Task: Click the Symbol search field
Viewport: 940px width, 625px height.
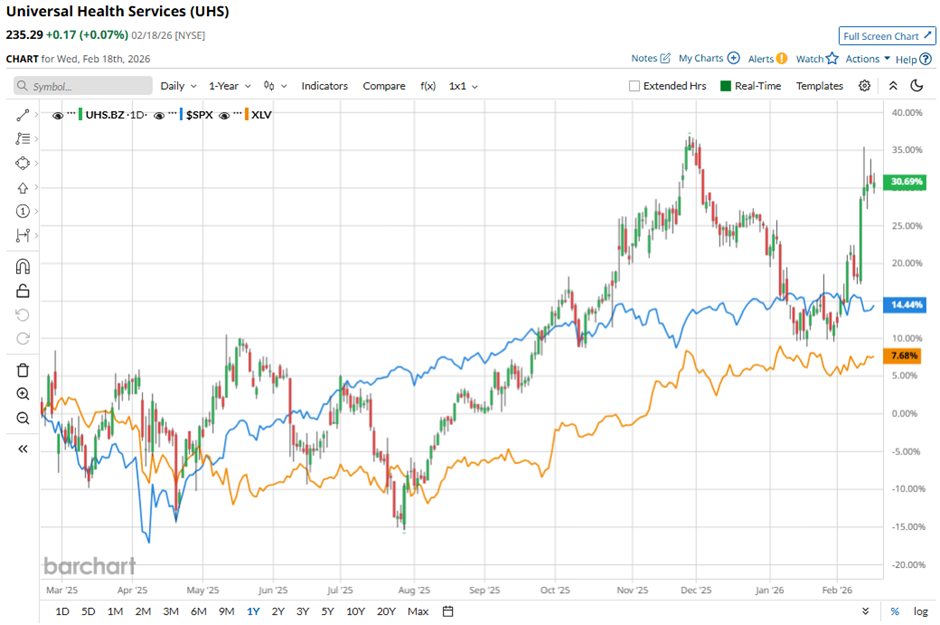Action: click(x=85, y=86)
